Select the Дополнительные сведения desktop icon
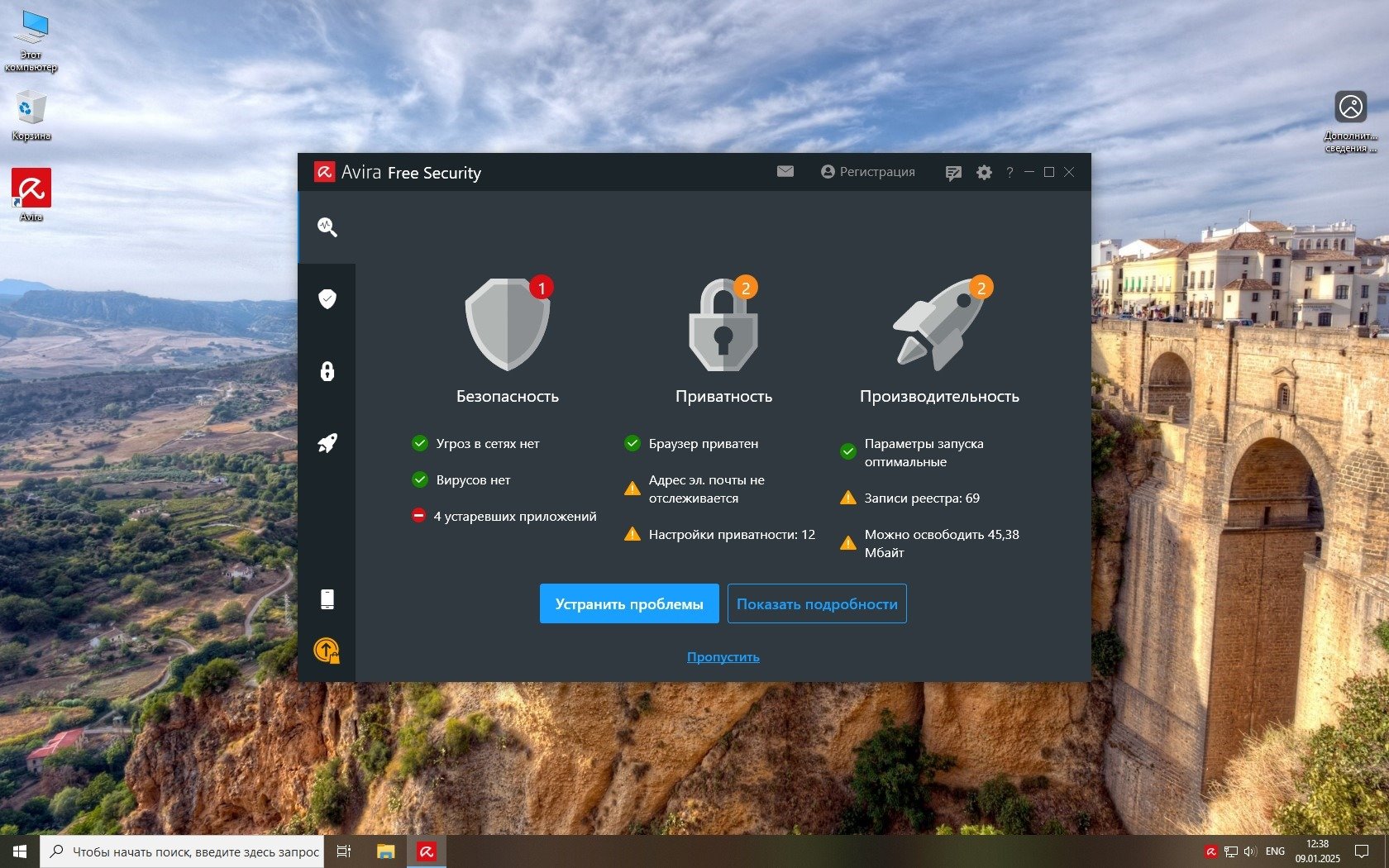Image resolution: width=1389 pixels, height=868 pixels. tap(1351, 122)
